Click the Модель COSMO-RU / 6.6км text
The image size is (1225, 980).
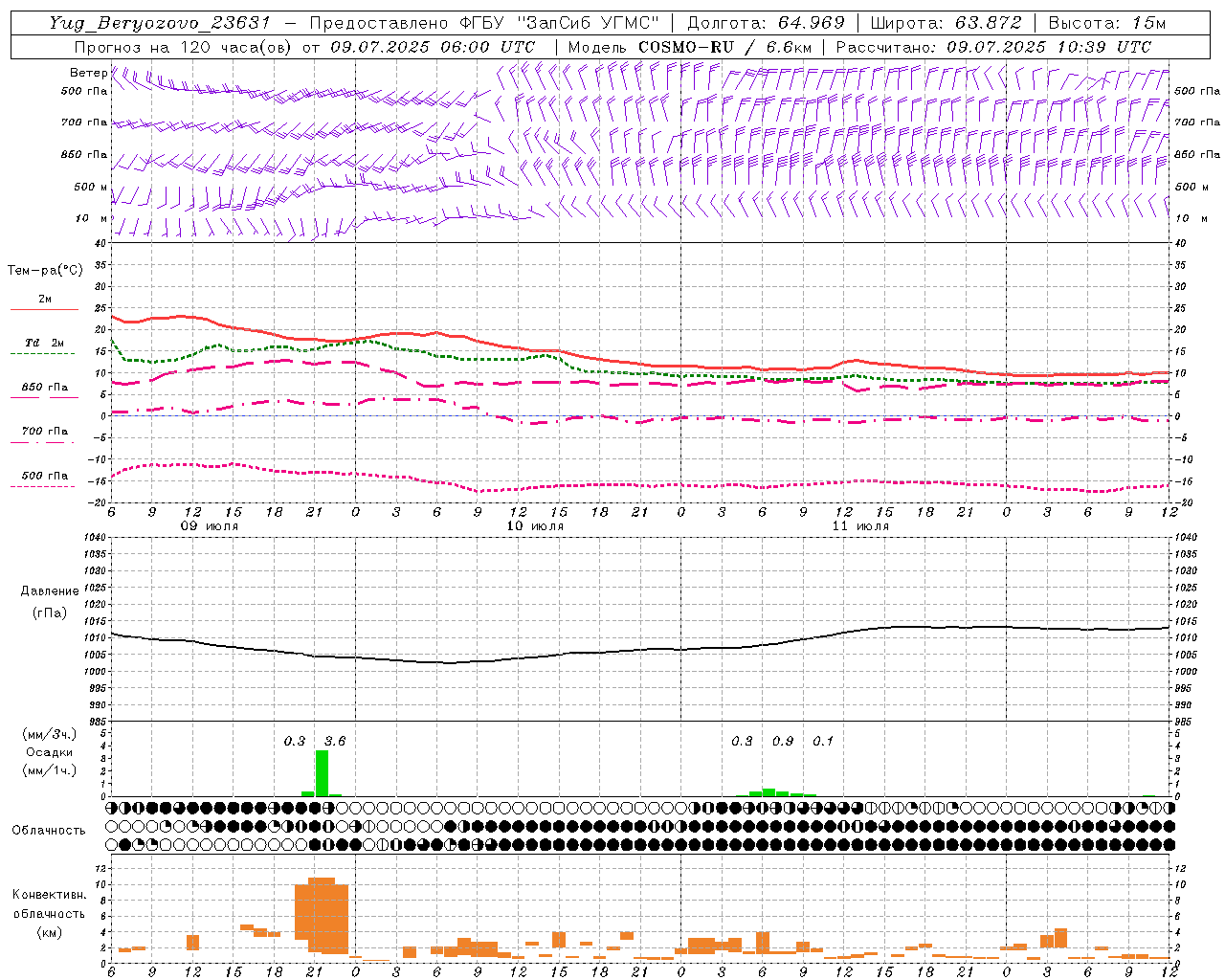[689, 47]
